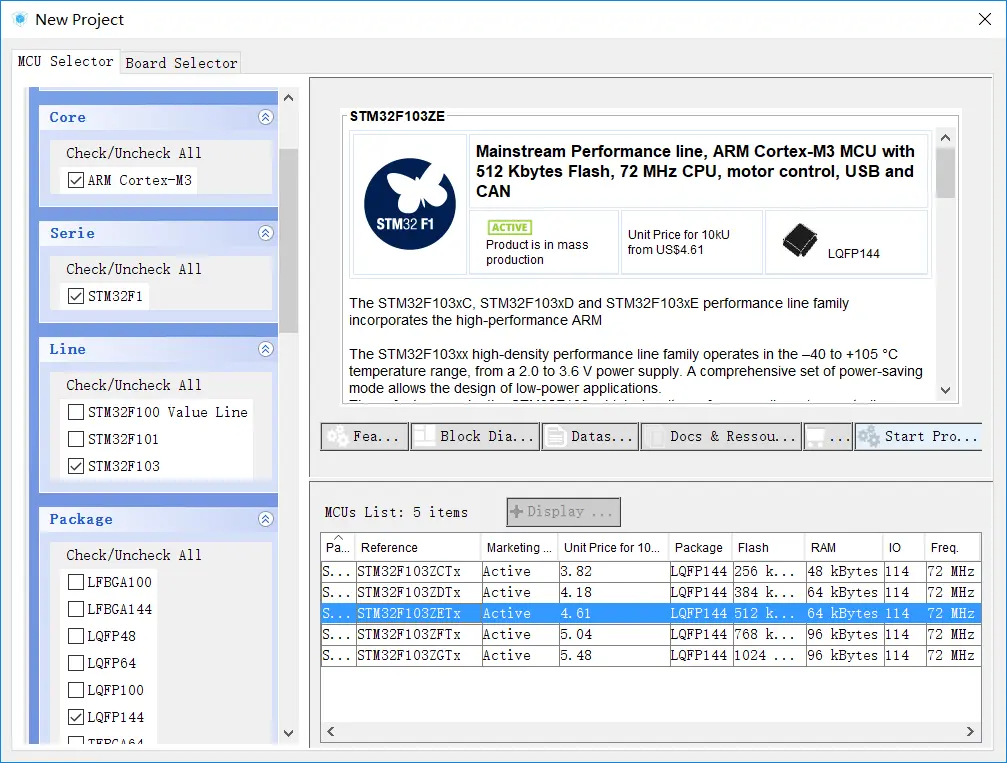Switch to the Board Selector tab
The width and height of the screenshot is (1007, 763).
coord(181,63)
